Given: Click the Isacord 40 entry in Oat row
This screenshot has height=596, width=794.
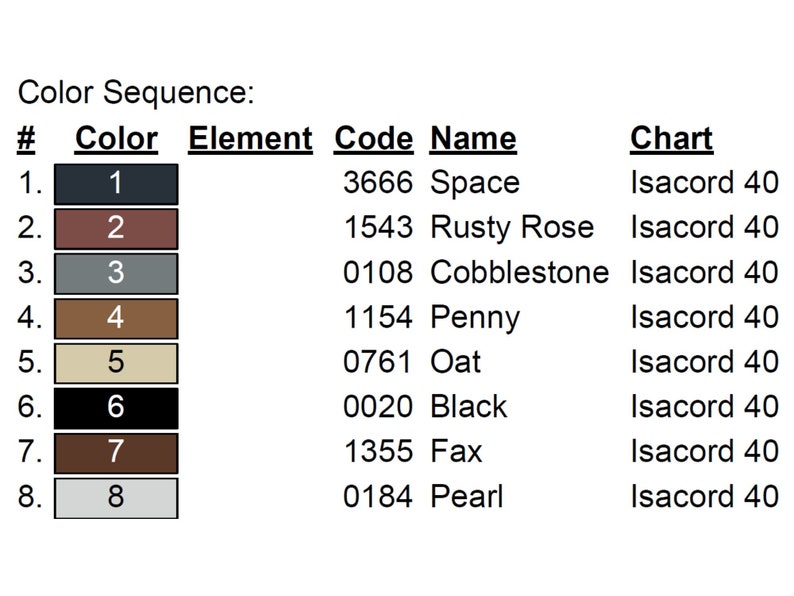Looking at the screenshot, I should click(704, 362).
